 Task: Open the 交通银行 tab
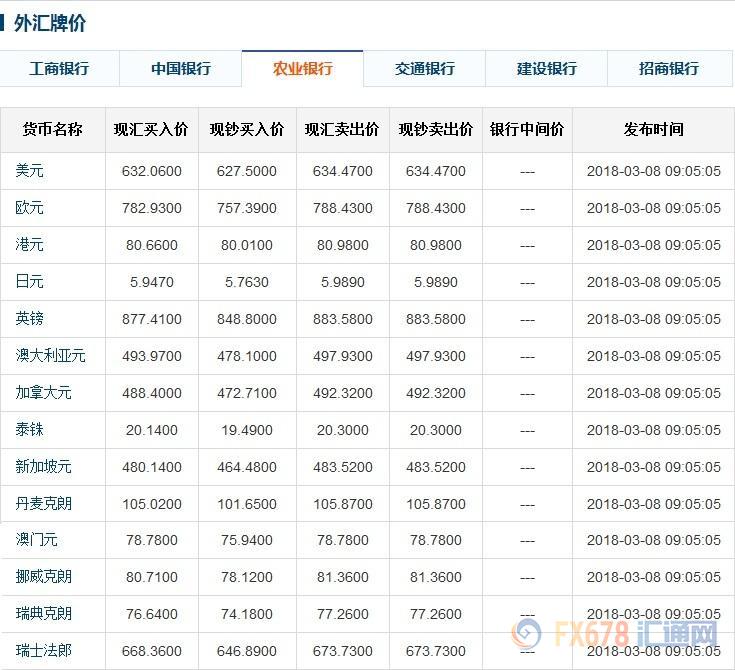pyautogui.click(x=425, y=68)
